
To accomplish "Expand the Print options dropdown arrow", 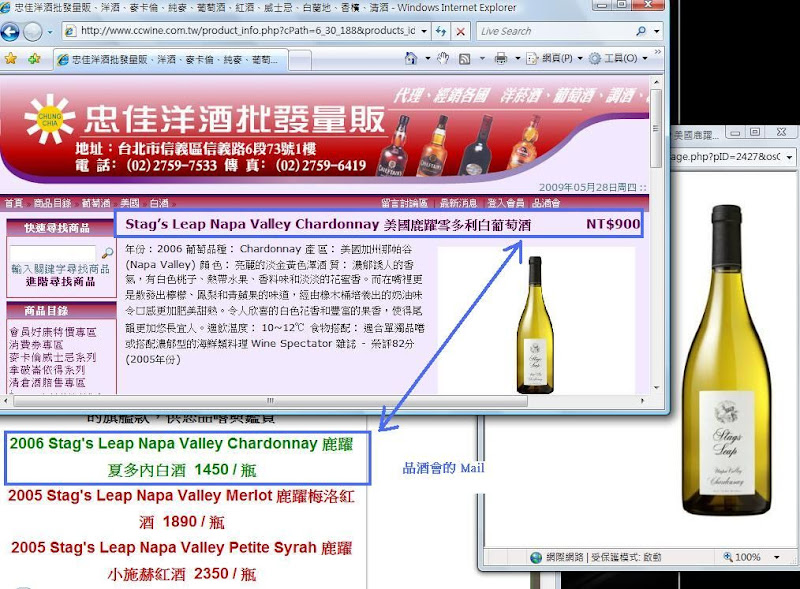I will 517,58.
